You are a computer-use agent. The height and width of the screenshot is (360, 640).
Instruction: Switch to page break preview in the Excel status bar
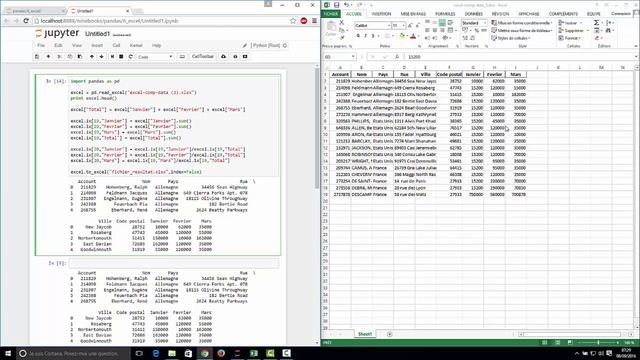[570, 343]
